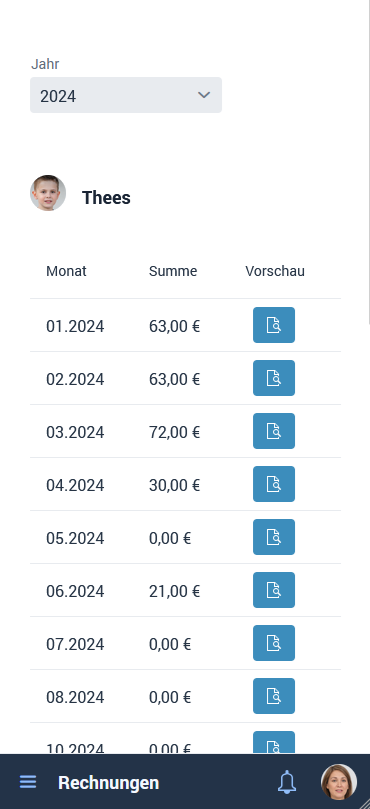Viewport: 370px width, 809px height.
Task: Open invoice preview for 04.2024
Action: (274, 484)
